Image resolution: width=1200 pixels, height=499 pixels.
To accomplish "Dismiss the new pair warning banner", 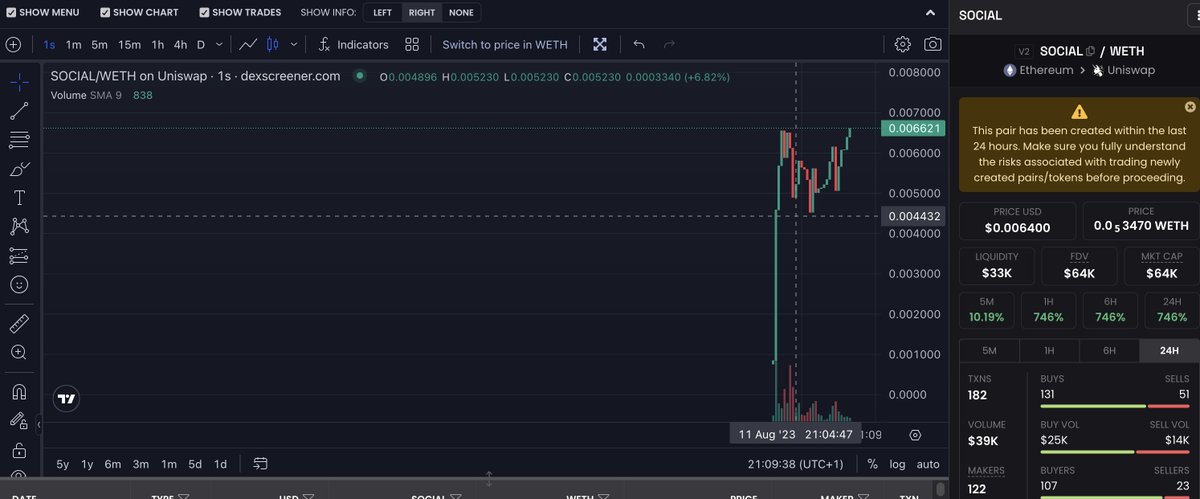I will coord(1190,106).
